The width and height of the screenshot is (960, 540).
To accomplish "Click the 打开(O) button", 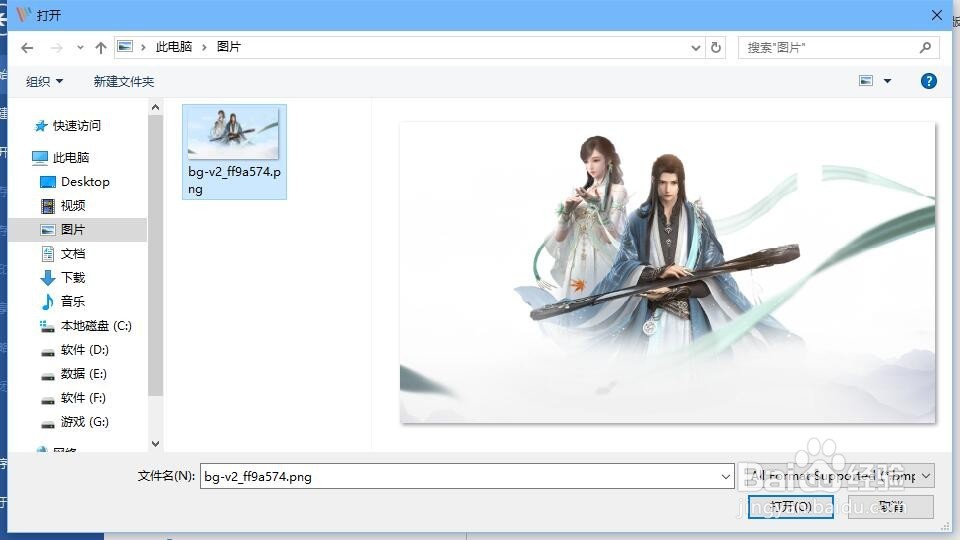I will tap(790, 506).
